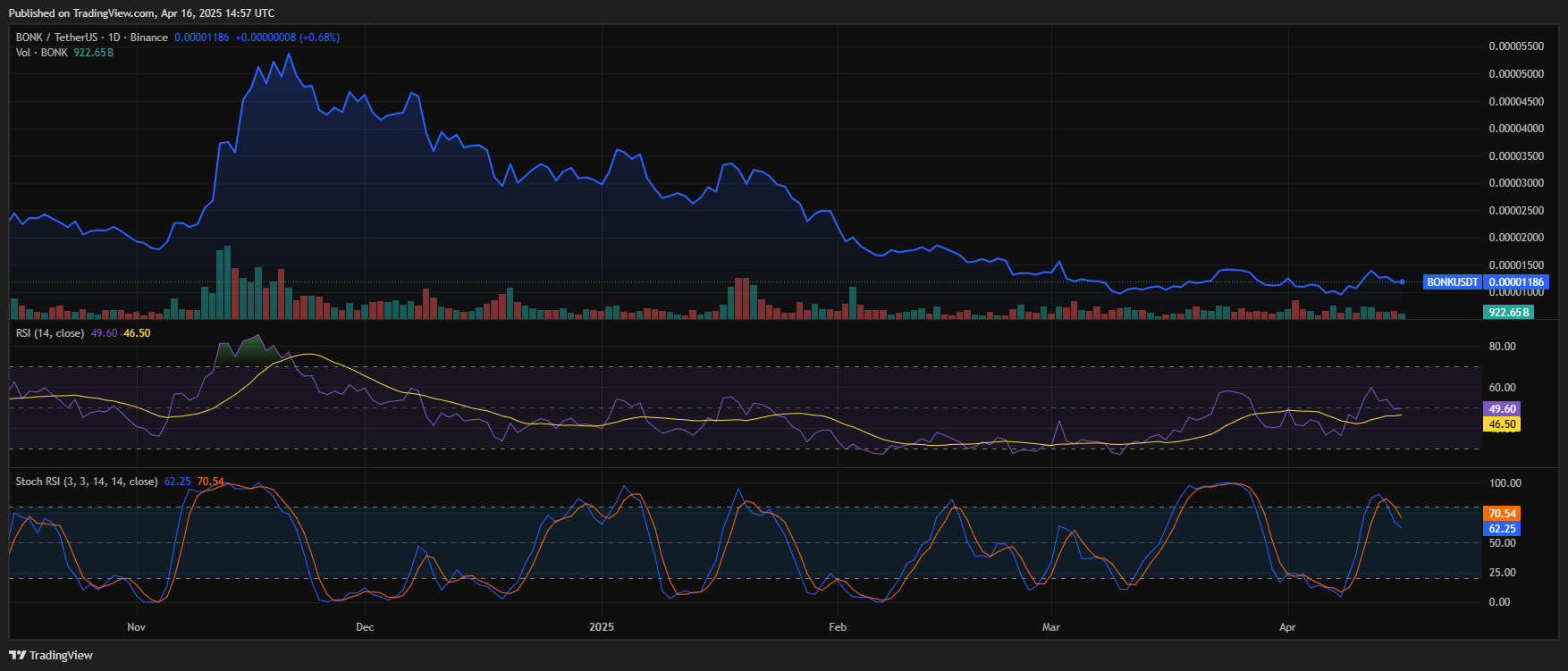Click the 0.00001500 price axis label
The width and height of the screenshot is (1568, 671).
coord(1516,265)
